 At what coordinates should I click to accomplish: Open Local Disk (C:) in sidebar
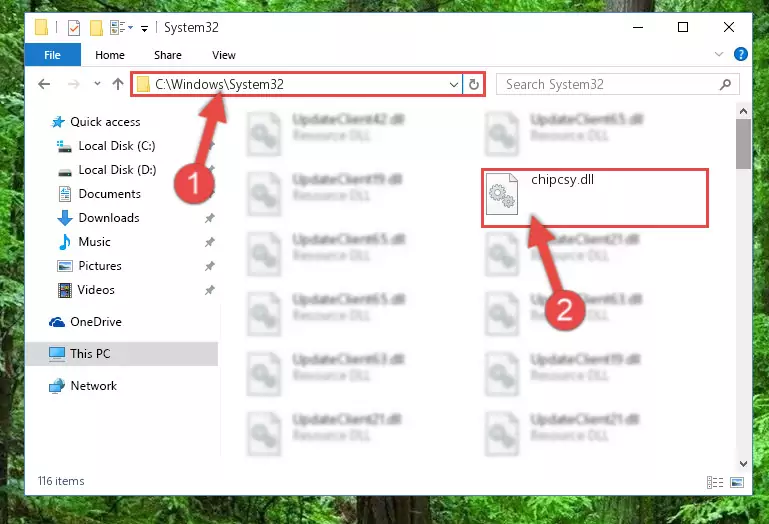[x=117, y=146]
